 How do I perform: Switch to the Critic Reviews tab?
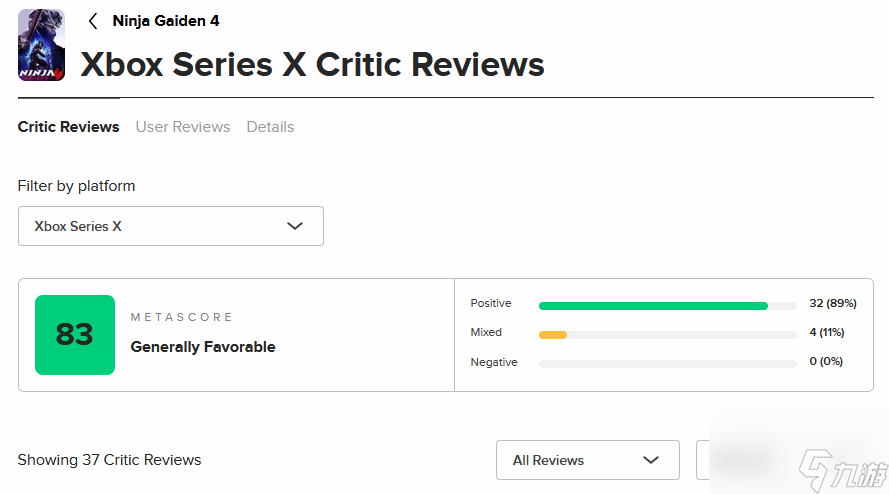click(x=68, y=127)
